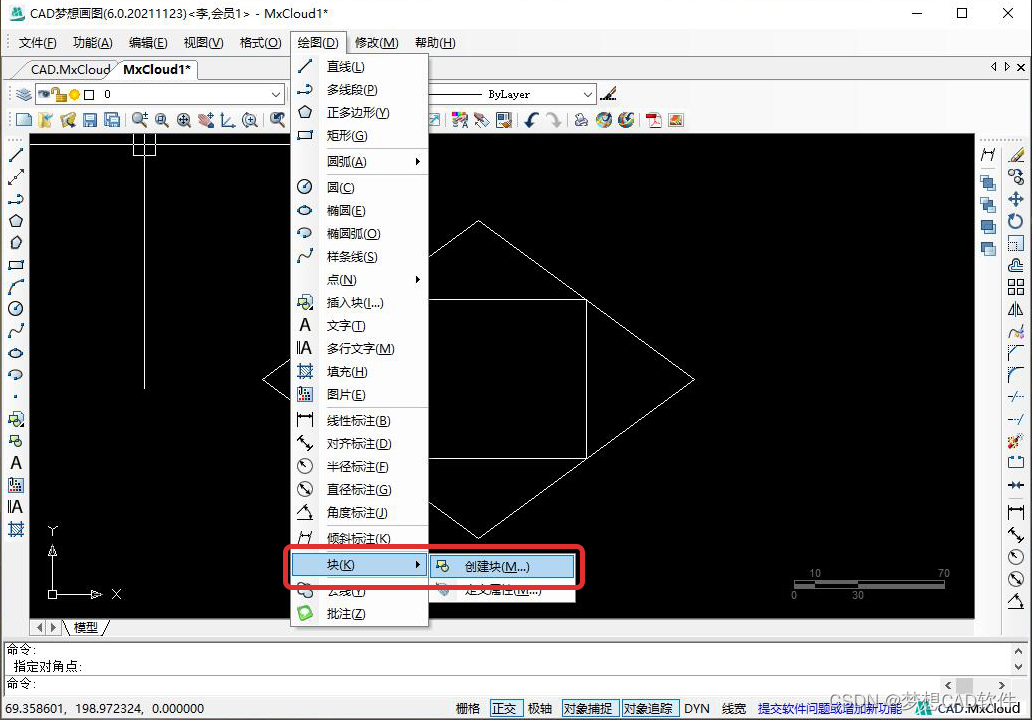Select the Line tool in left toolbar
Image resolution: width=1032 pixels, height=720 pixels.
point(16,155)
